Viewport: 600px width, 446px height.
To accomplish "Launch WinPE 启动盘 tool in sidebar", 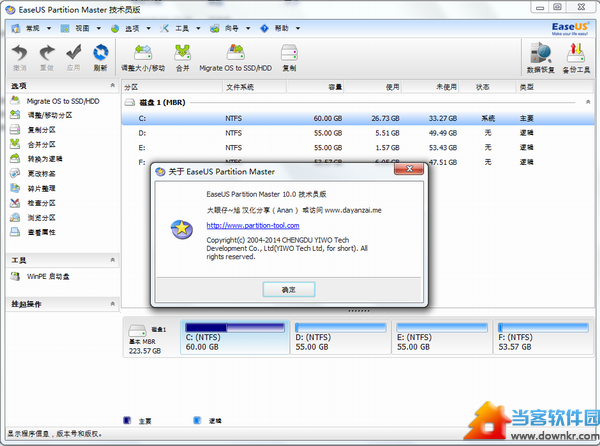I will 48,276.
